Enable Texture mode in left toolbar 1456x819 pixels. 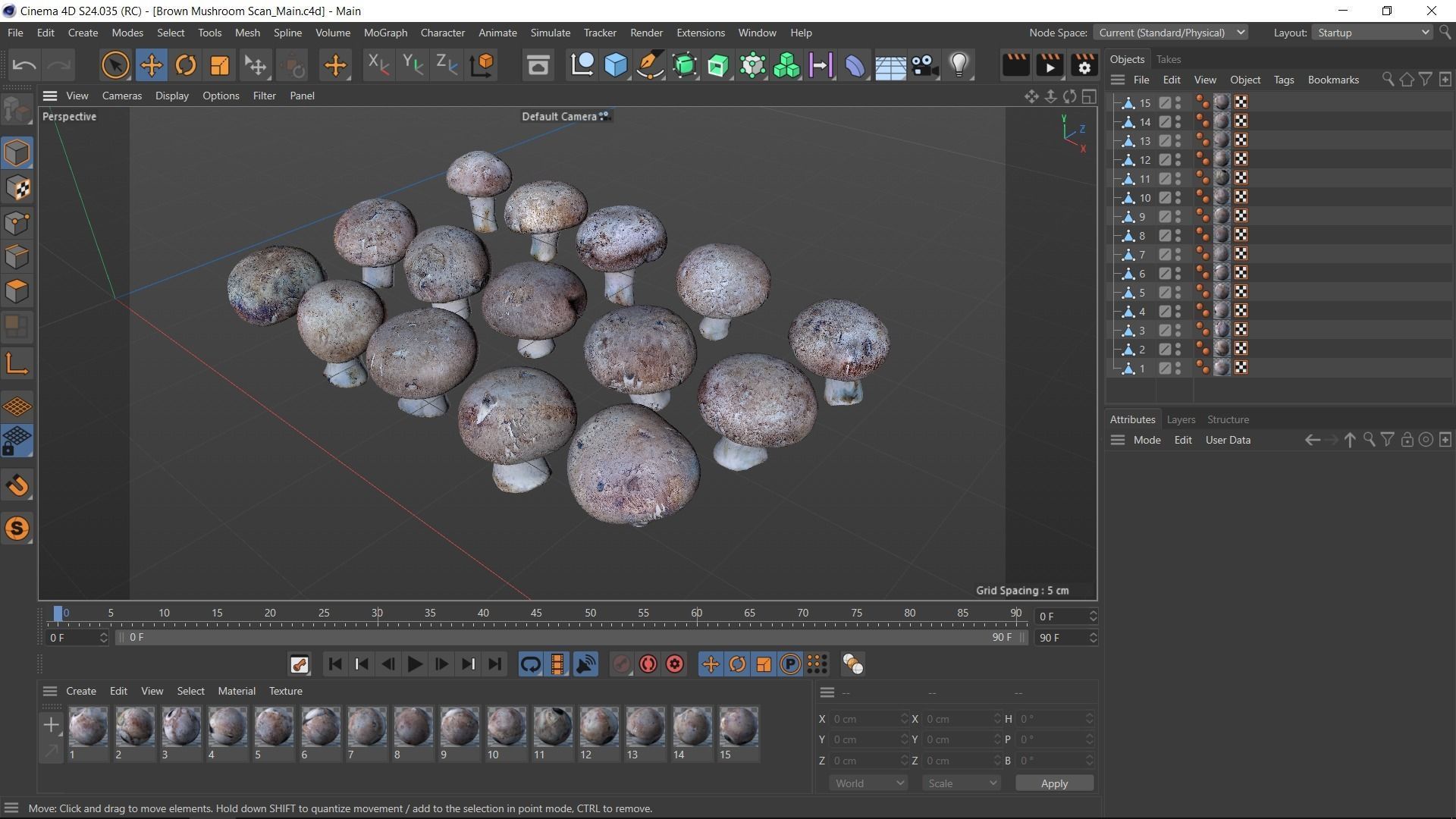(x=17, y=188)
